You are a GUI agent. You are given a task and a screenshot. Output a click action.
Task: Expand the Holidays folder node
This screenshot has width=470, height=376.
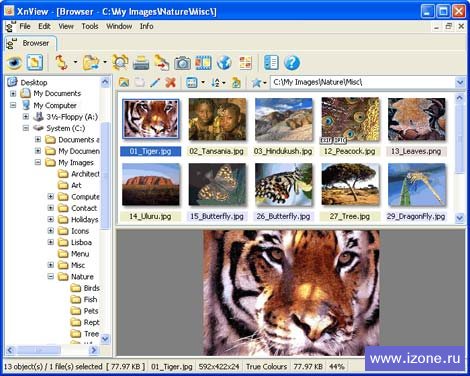(x=51, y=219)
